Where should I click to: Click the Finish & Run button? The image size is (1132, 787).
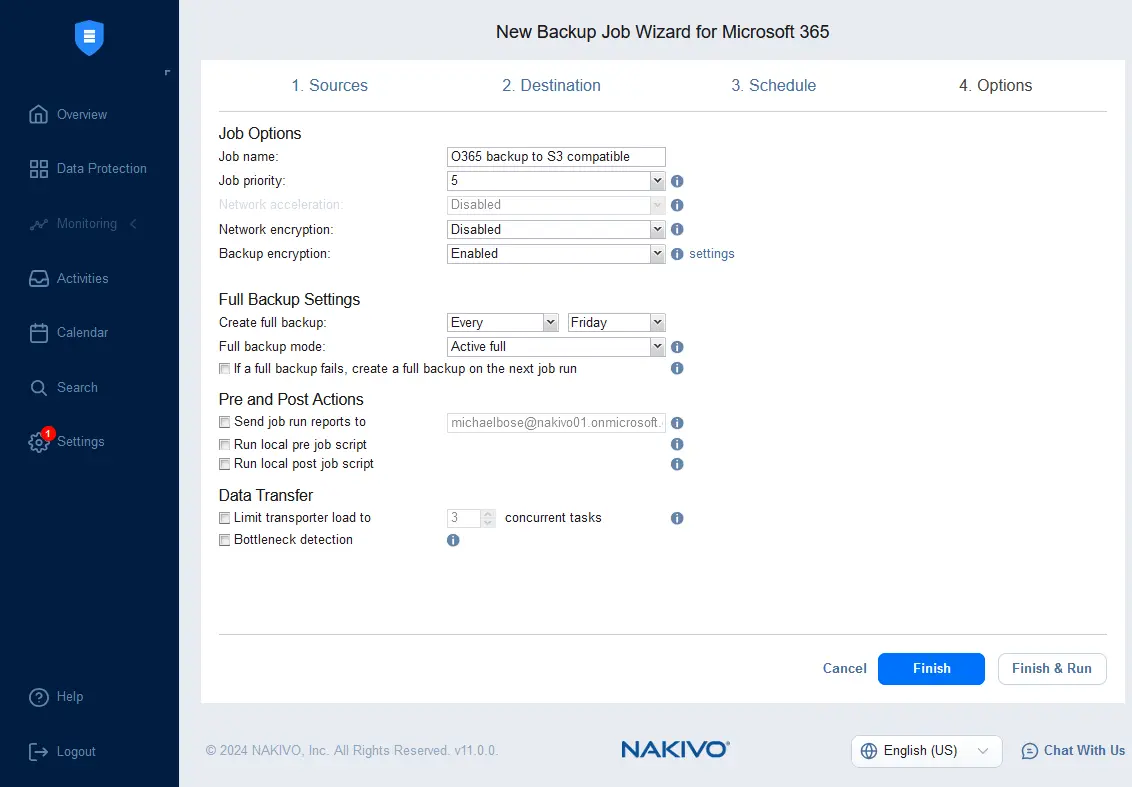coord(1052,669)
